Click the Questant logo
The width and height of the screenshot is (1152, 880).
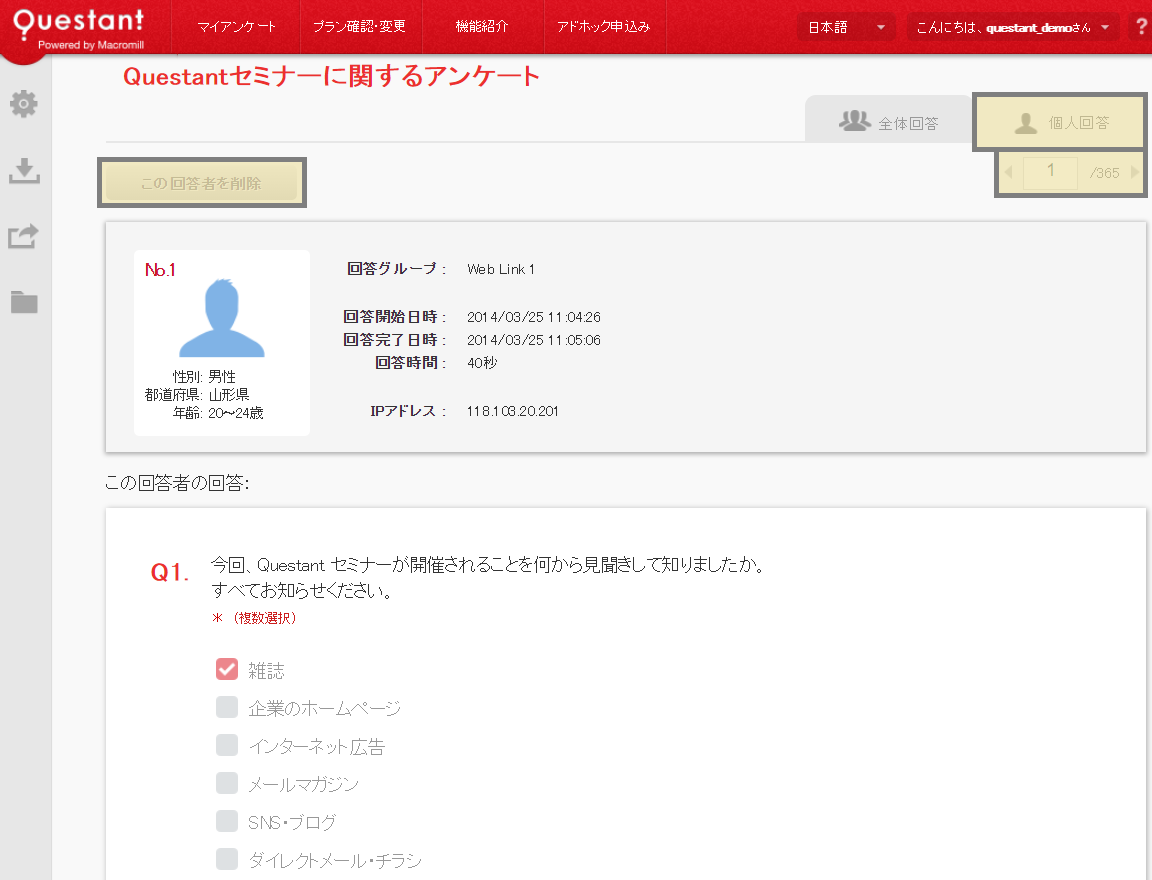click(79, 29)
